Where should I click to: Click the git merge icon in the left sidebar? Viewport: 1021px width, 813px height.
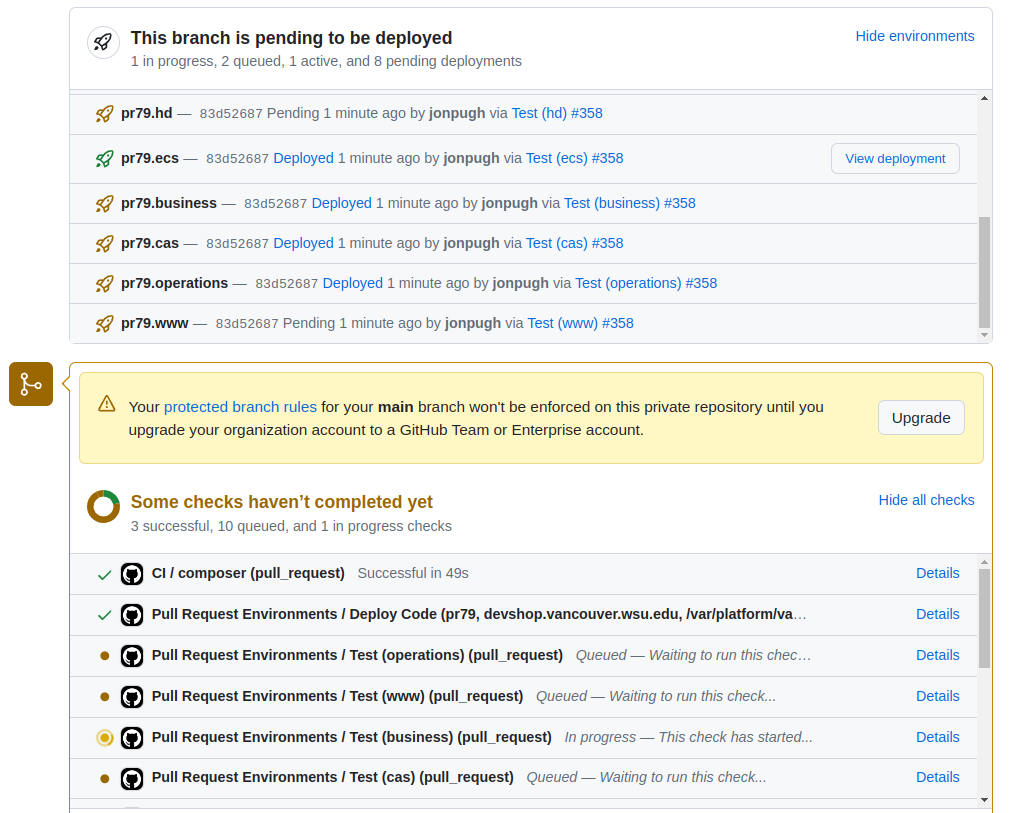30,384
